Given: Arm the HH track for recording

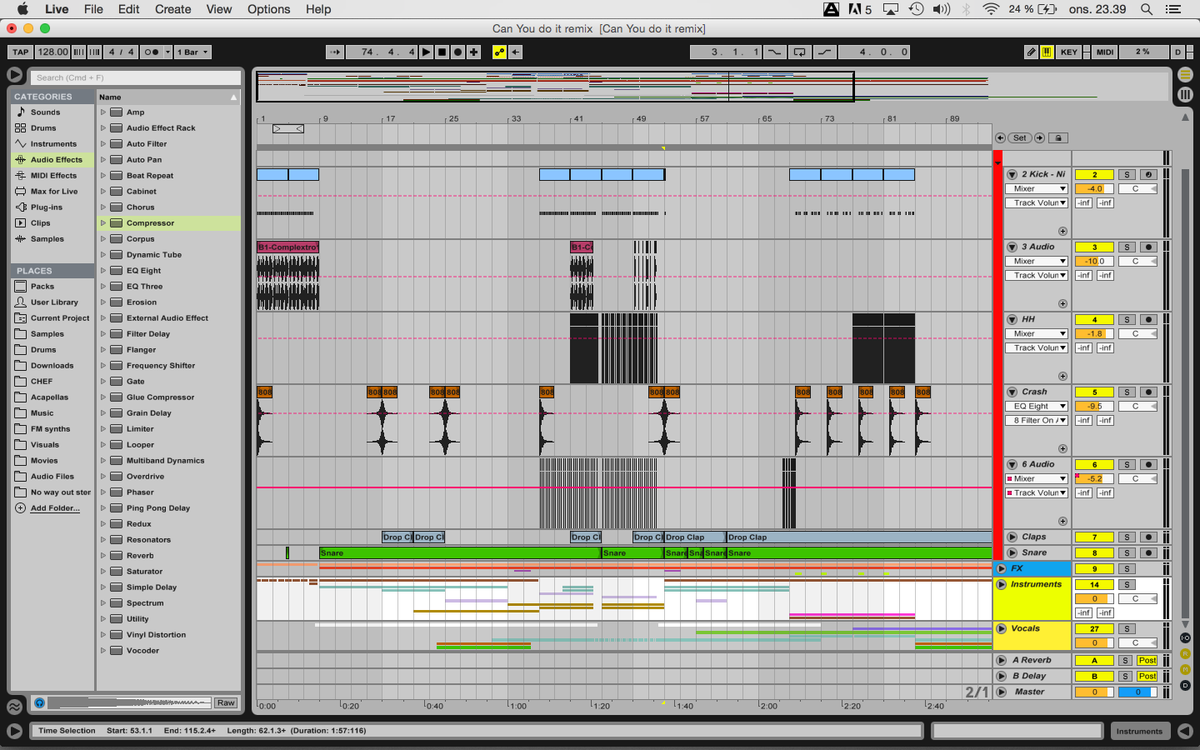Looking at the screenshot, I should click(x=1149, y=320).
